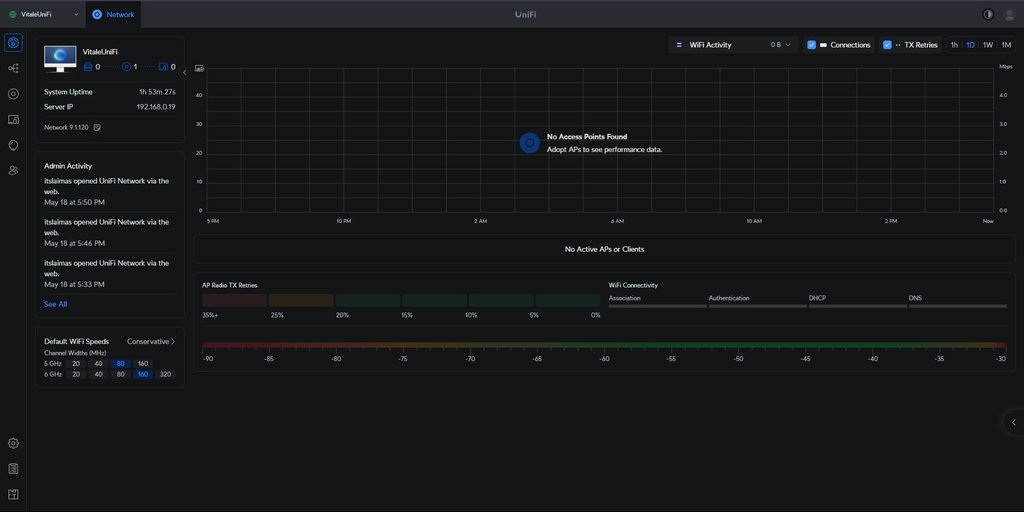
Task: Click the access point count icon showing 1
Action: tap(126, 67)
